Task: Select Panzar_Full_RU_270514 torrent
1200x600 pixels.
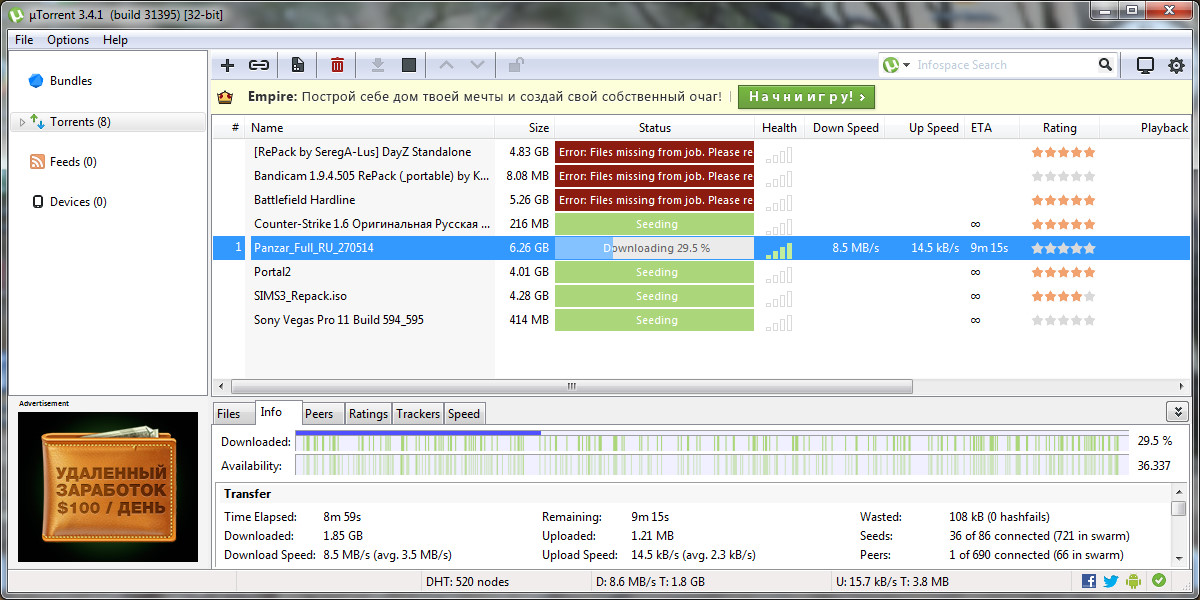Action: tap(700, 248)
